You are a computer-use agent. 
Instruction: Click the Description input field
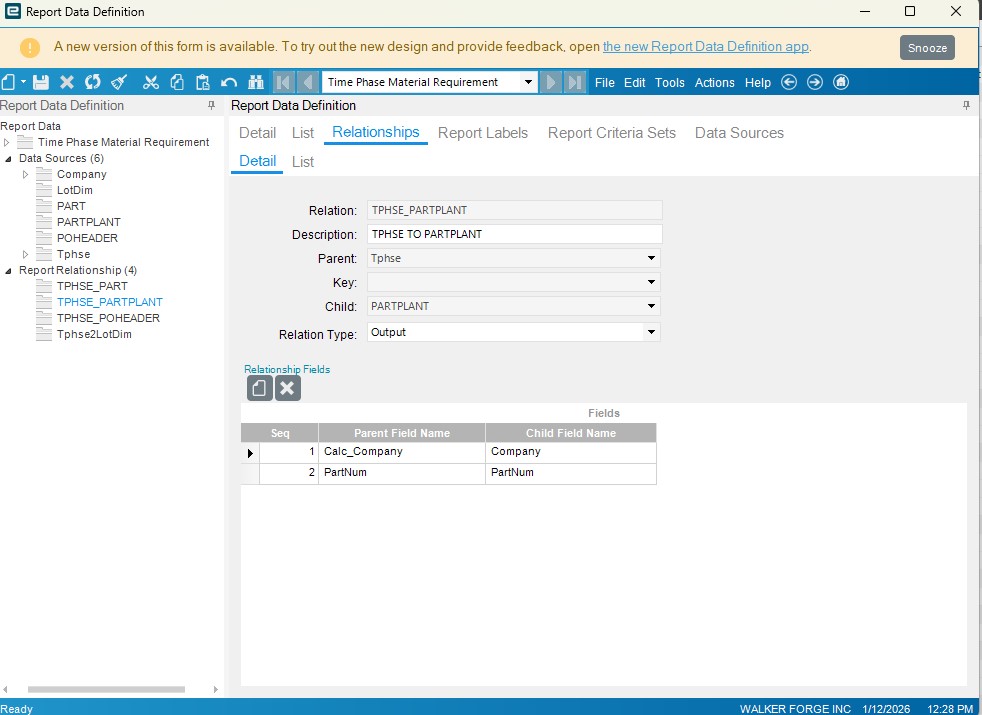point(514,234)
